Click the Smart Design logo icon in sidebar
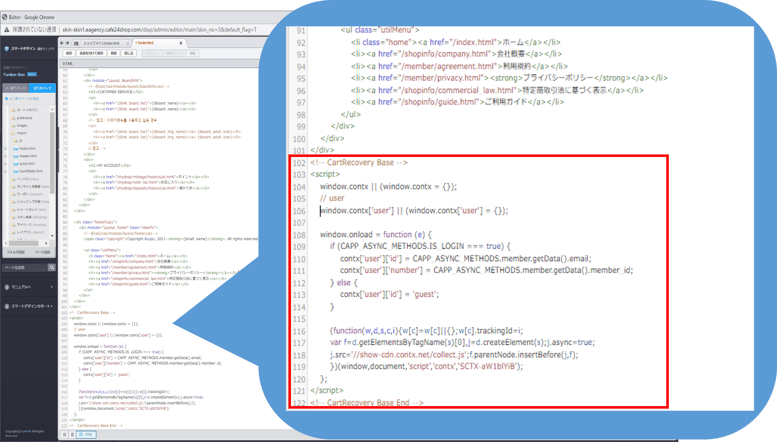Viewport: 777px width, 442px height. tap(6, 49)
